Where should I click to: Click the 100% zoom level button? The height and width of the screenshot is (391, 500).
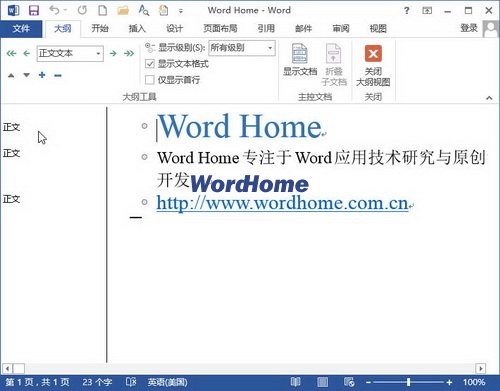click(x=474, y=382)
